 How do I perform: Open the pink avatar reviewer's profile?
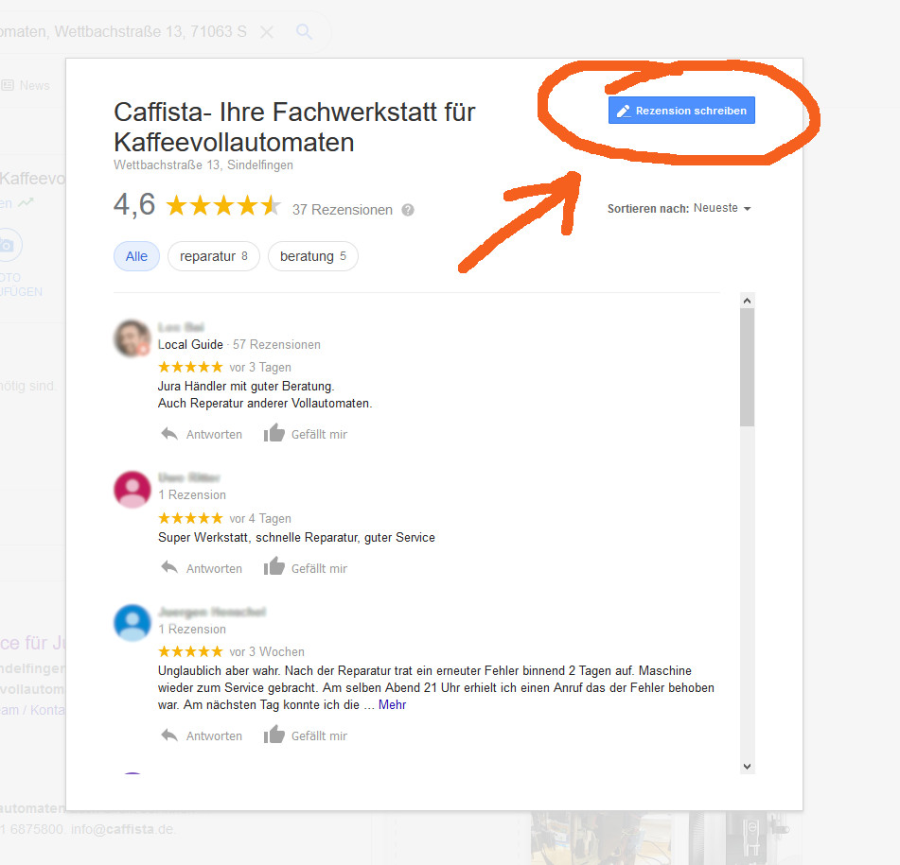click(x=133, y=490)
